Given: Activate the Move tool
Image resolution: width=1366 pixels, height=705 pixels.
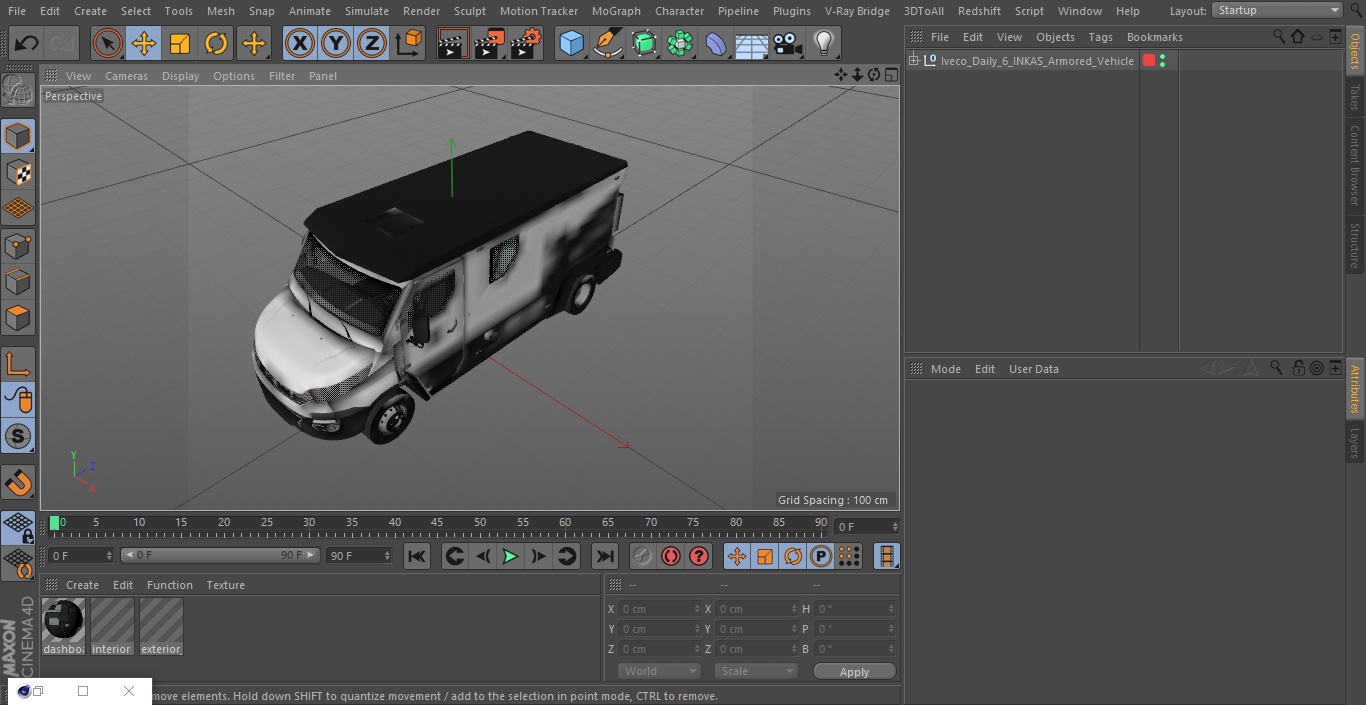Looking at the screenshot, I should [144, 43].
